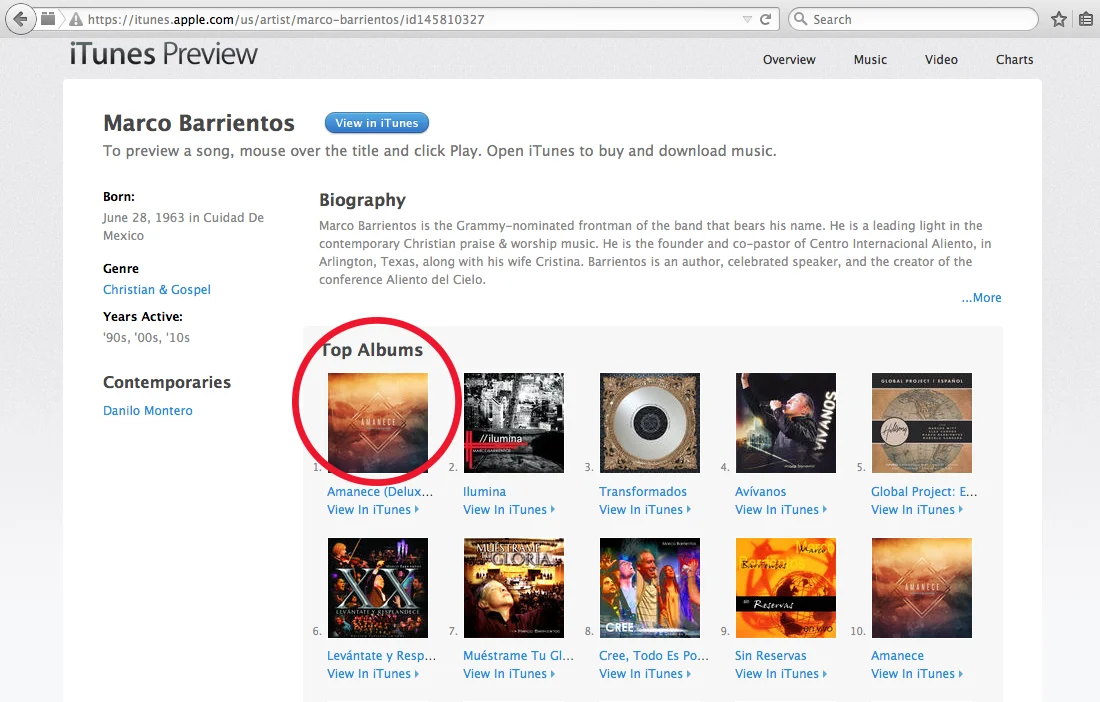Open the Overview tab
The height and width of the screenshot is (702, 1100).
coord(789,60)
